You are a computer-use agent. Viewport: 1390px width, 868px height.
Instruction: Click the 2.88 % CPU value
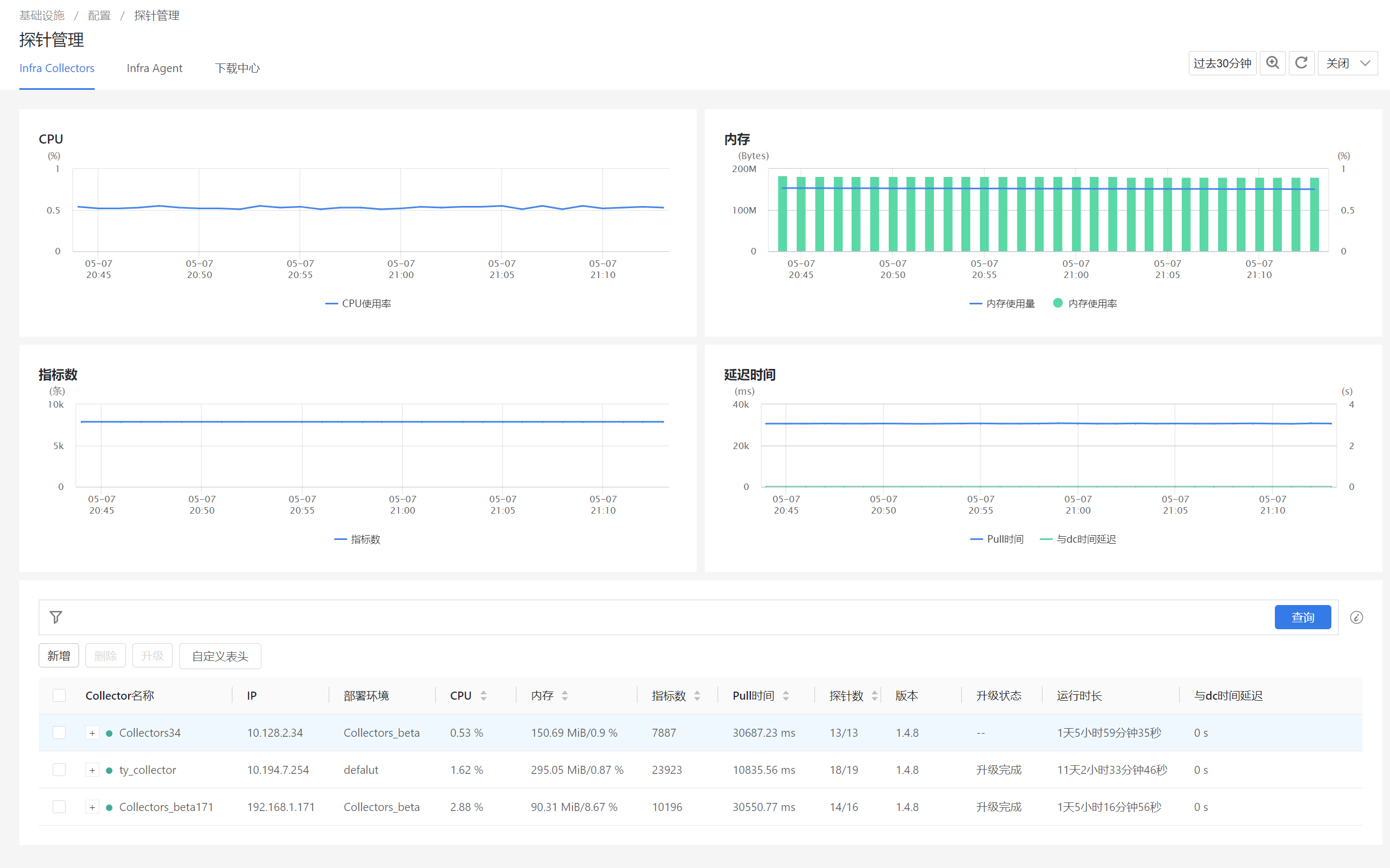466,807
